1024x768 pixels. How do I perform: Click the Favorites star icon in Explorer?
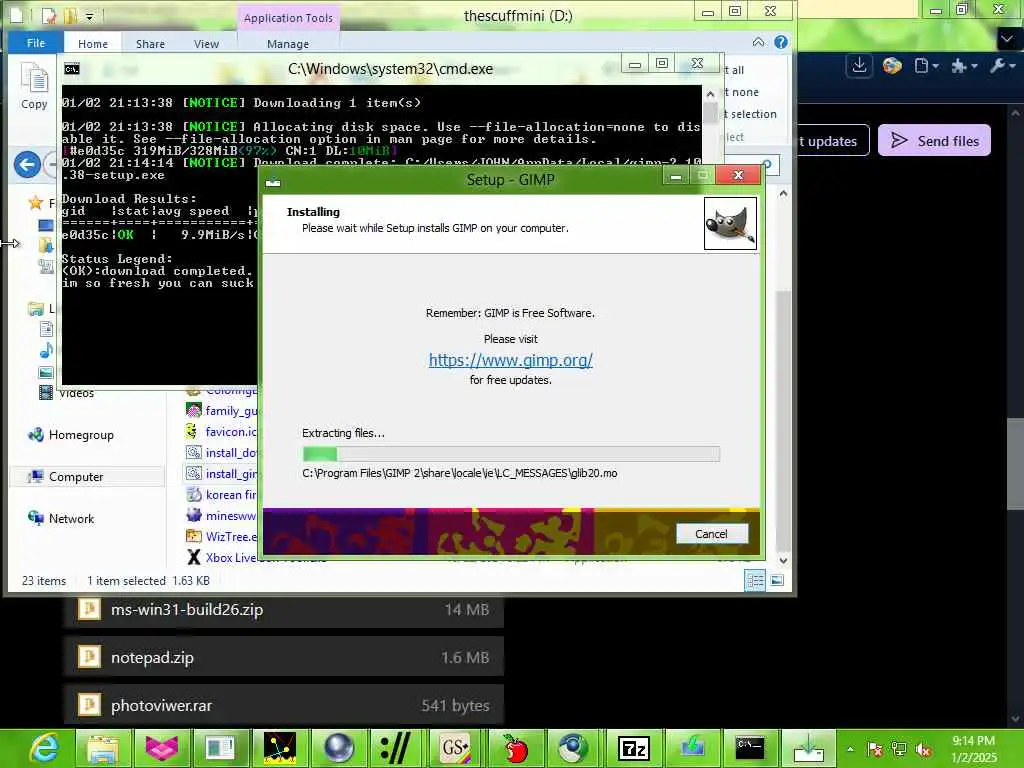click(x=35, y=203)
